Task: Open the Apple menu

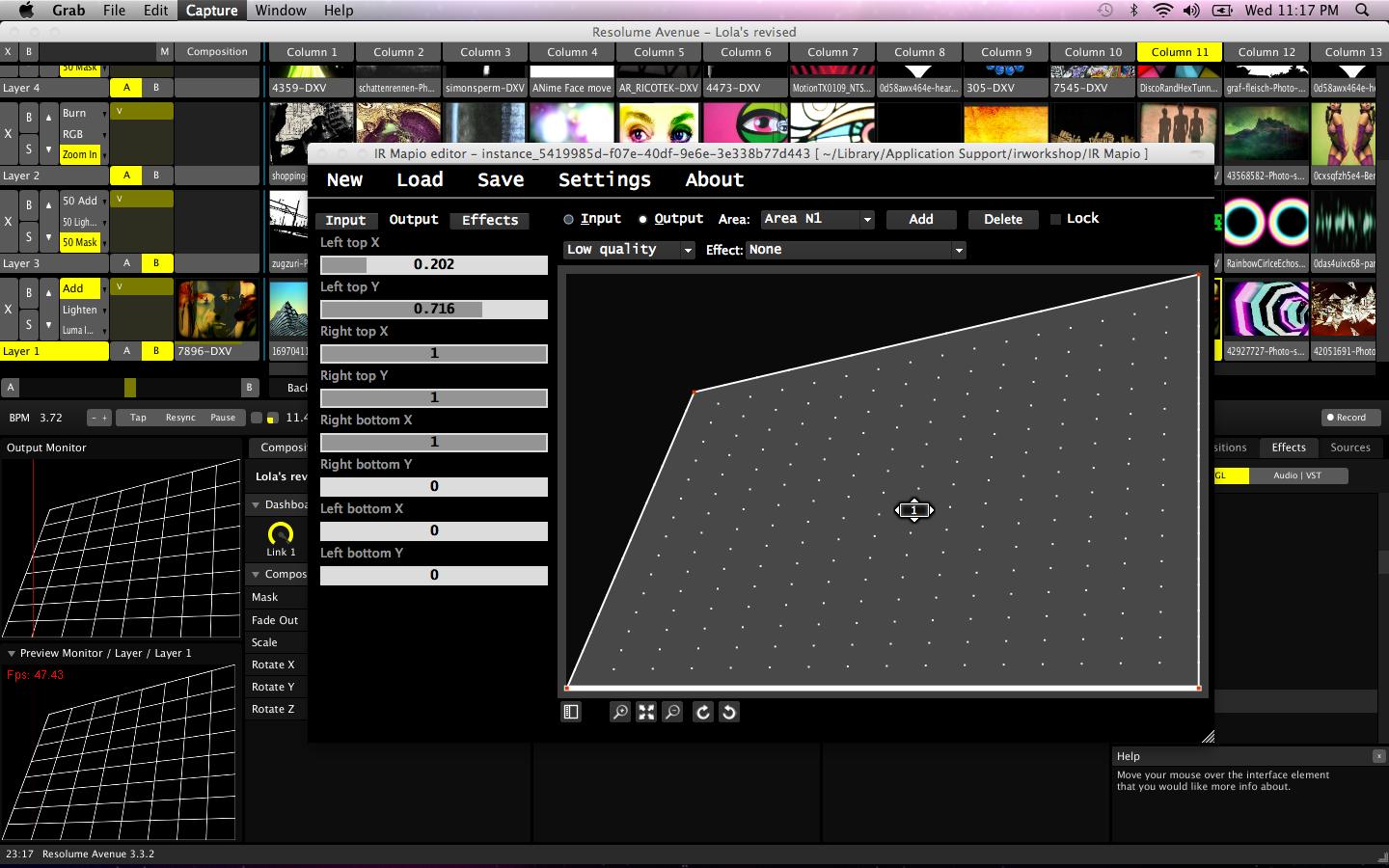Action: click(26, 11)
